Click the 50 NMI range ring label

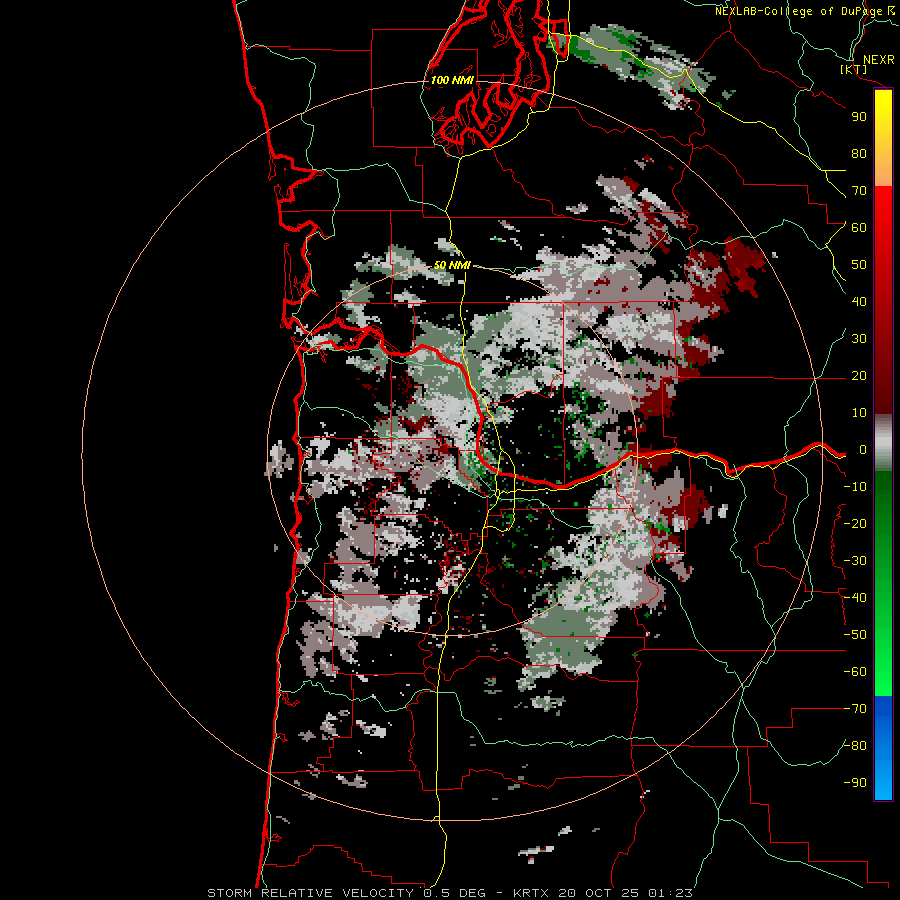tap(452, 265)
